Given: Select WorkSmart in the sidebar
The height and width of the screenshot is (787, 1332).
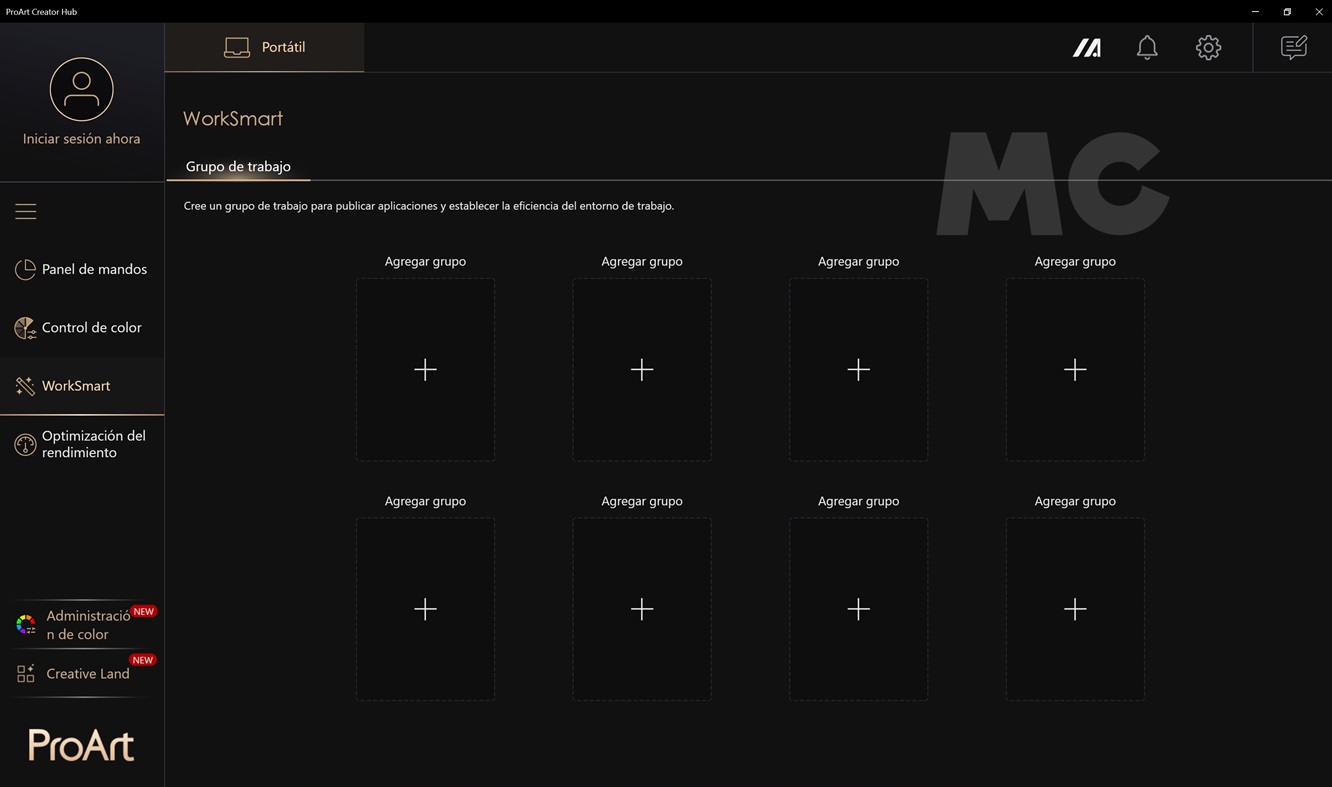Looking at the screenshot, I should click(76, 386).
